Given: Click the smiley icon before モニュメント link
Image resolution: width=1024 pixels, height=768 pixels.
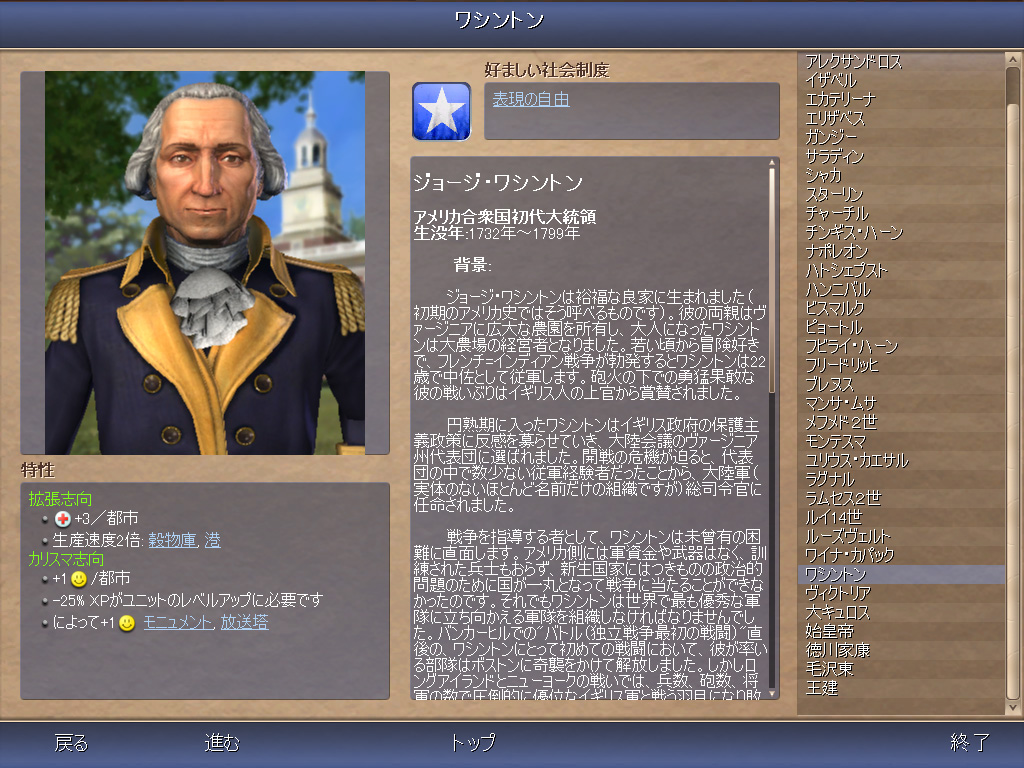Looking at the screenshot, I should (127, 623).
